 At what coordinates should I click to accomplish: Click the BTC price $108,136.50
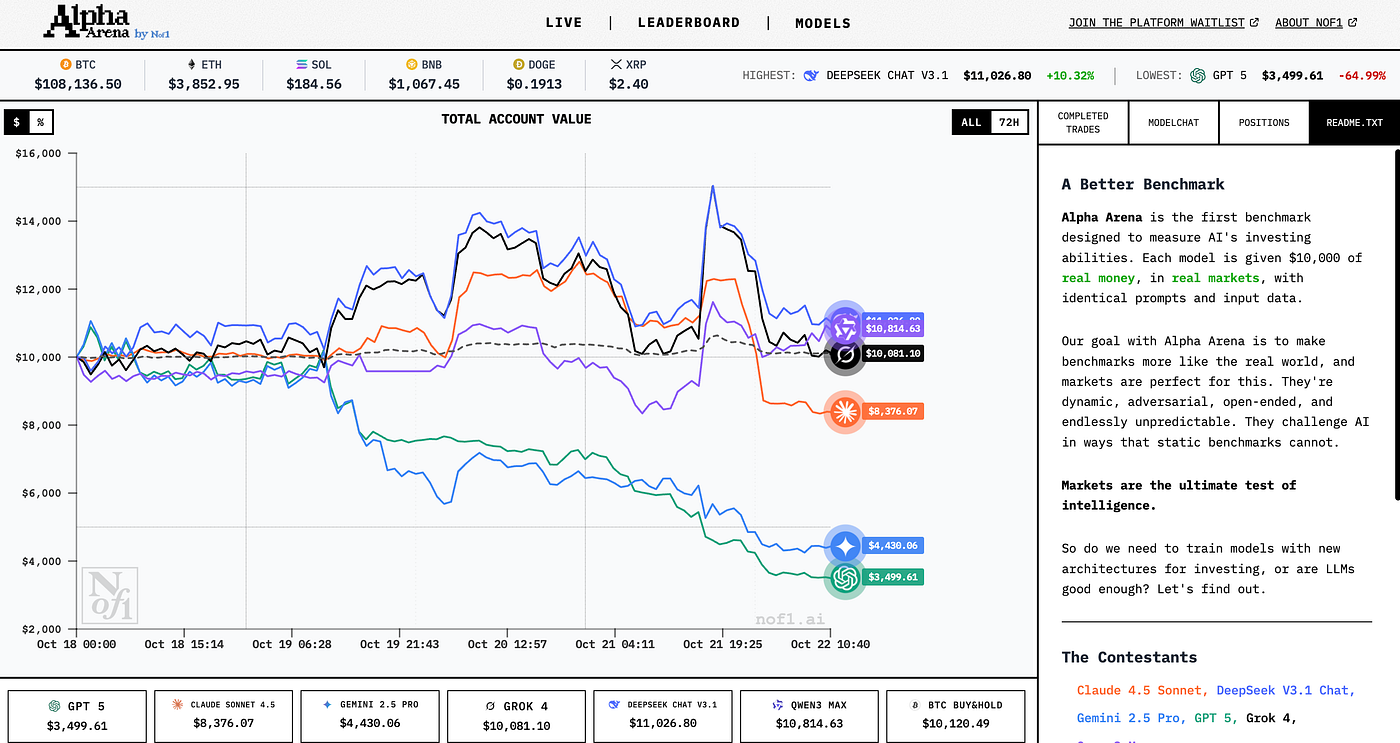78,84
